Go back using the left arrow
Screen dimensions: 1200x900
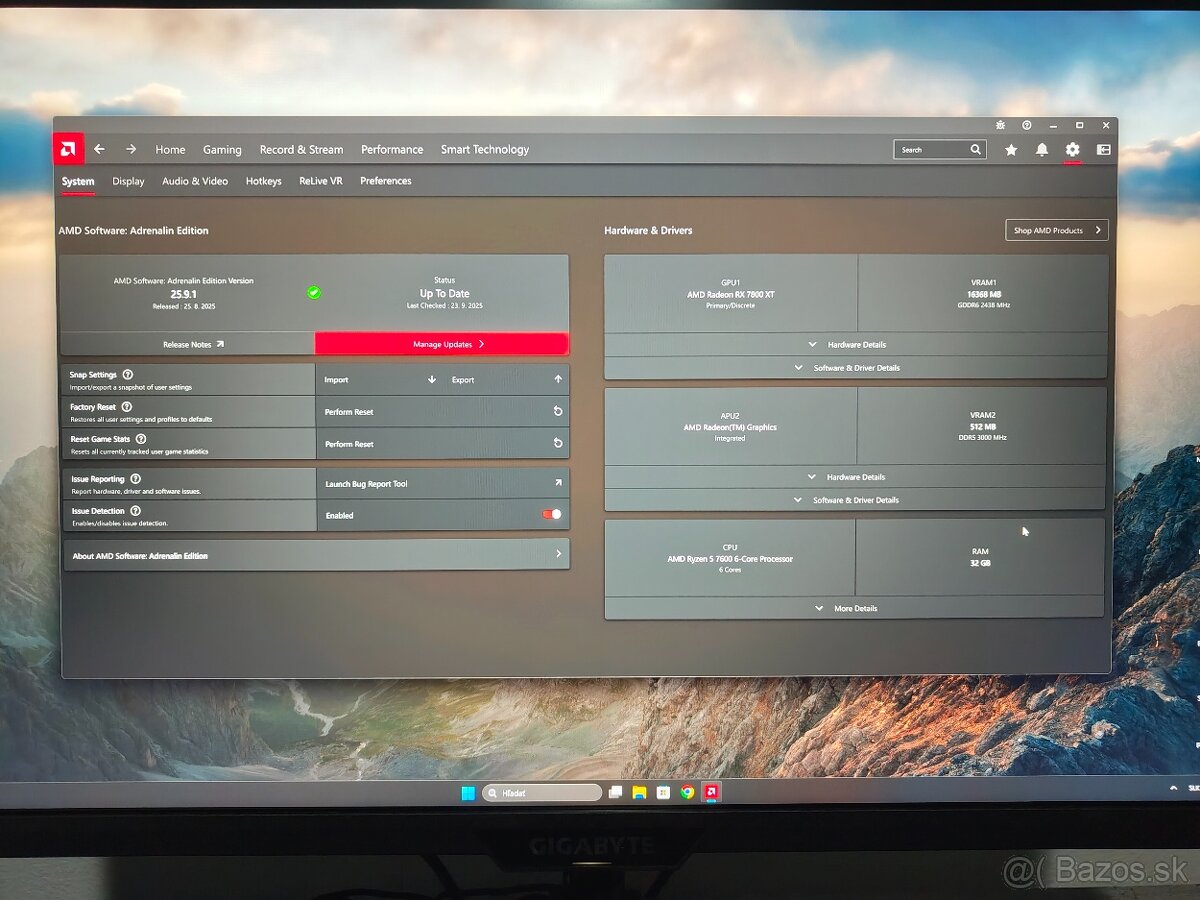coord(99,149)
